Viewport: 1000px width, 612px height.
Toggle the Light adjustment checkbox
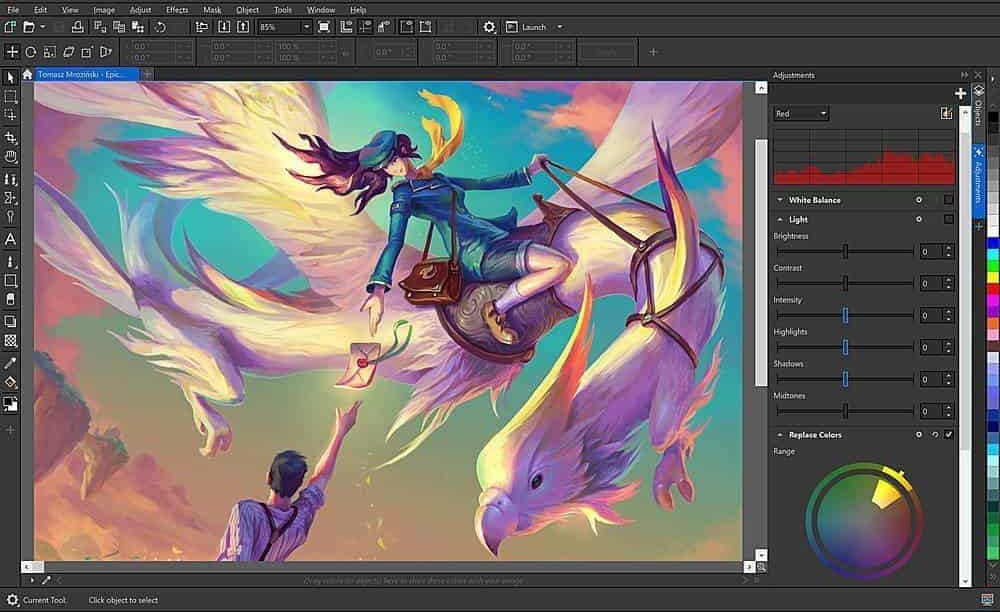pyautogui.click(x=948, y=219)
